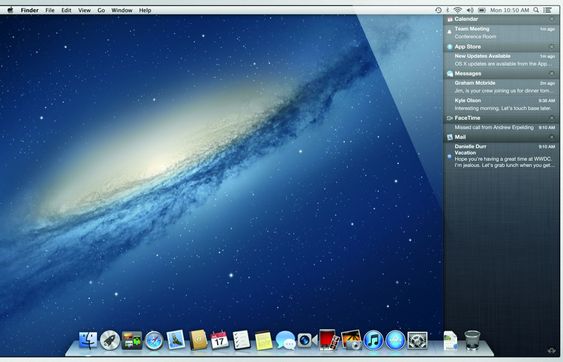Clear App Store notifications with its X button
563x362 pixels.
click(x=552, y=47)
